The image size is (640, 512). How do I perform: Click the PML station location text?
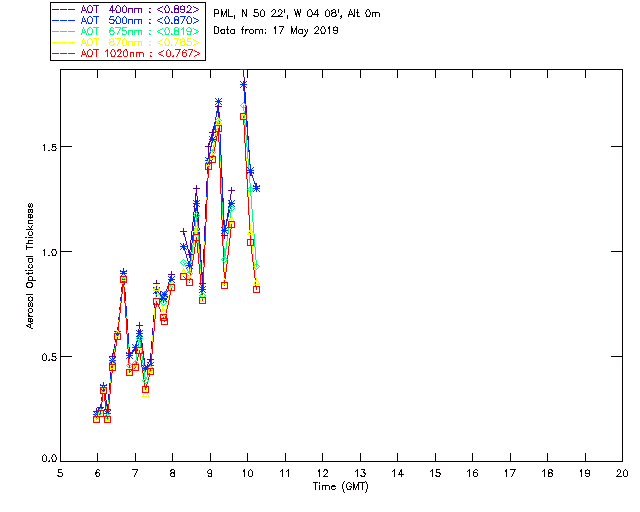(296, 13)
